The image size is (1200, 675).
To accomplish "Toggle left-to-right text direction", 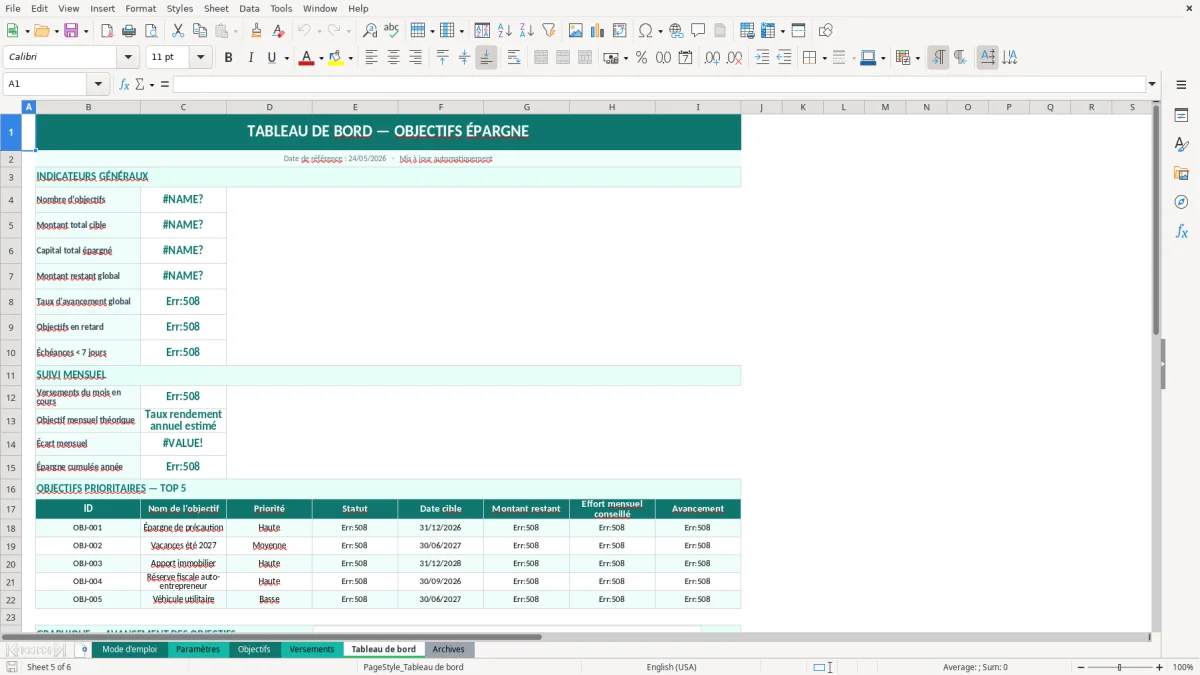I will [x=938, y=58].
